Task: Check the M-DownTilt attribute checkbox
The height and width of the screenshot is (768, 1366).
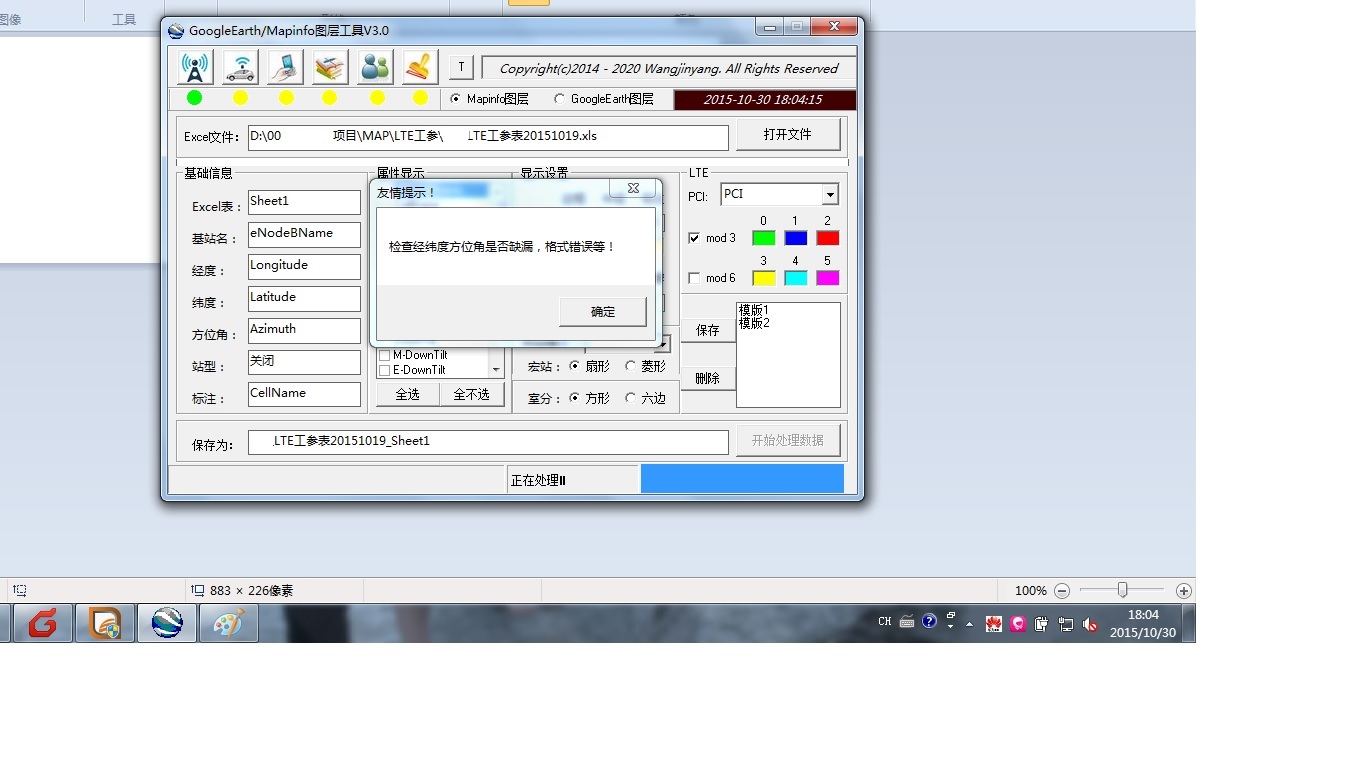Action: click(384, 355)
